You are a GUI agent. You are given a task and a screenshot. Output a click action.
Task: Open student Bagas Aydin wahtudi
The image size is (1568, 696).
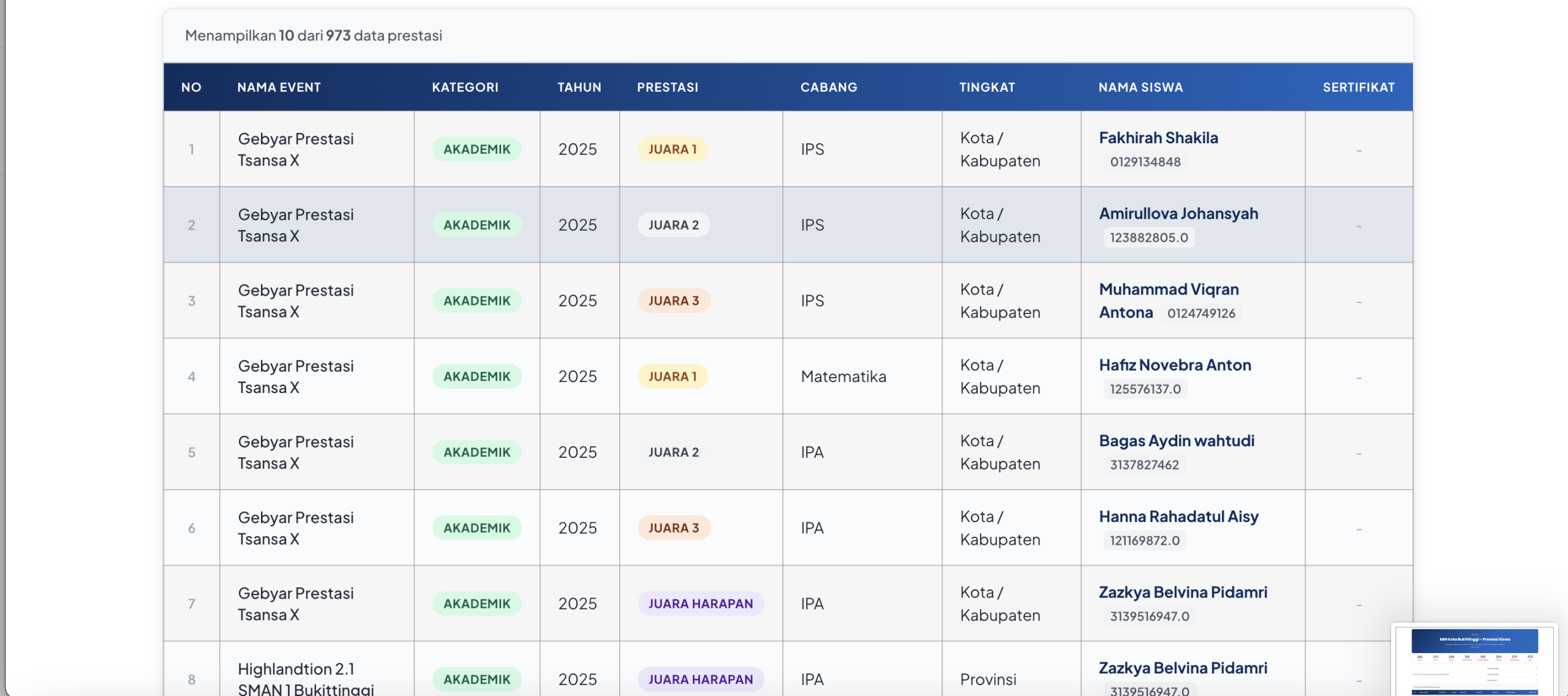click(1177, 441)
